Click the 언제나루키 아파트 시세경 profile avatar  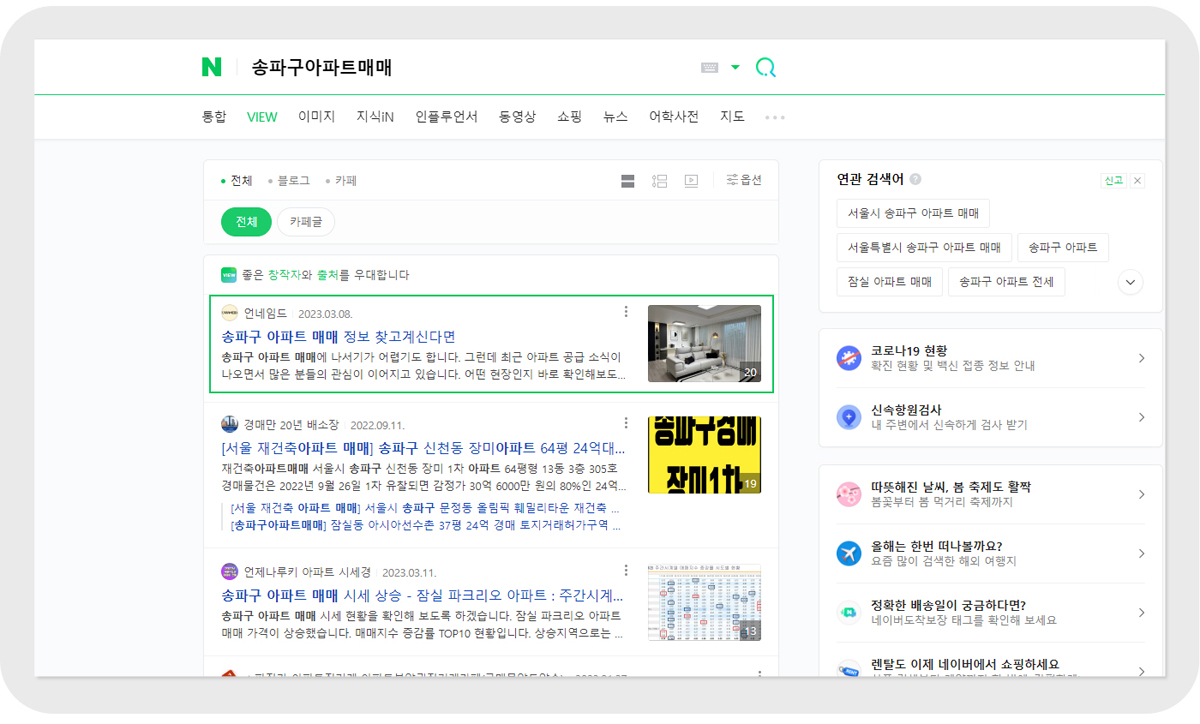coord(229,572)
